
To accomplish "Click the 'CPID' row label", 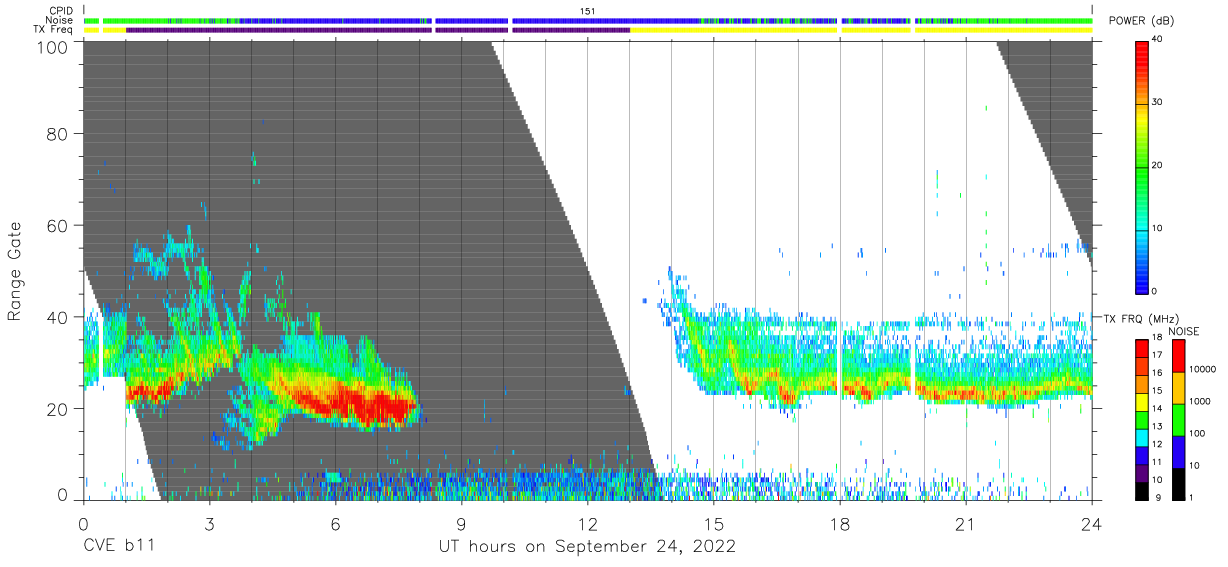I will click(61, 11).
